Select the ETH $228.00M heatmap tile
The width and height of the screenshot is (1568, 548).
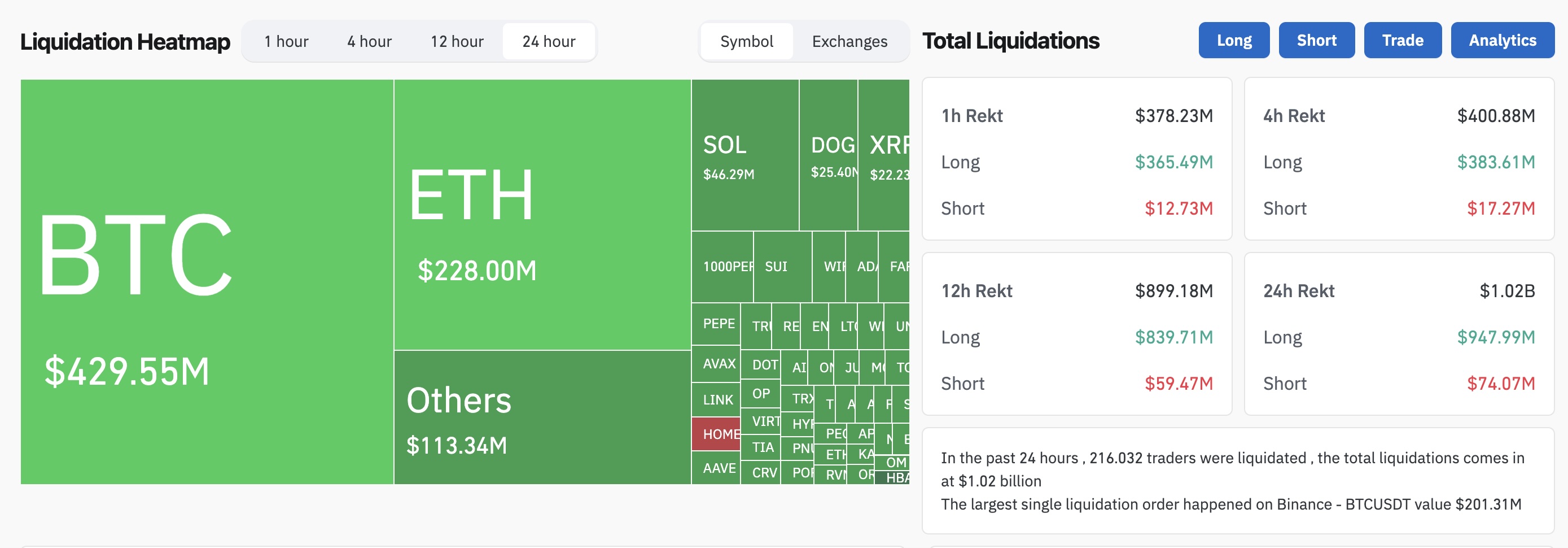pyautogui.click(x=542, y=215)
